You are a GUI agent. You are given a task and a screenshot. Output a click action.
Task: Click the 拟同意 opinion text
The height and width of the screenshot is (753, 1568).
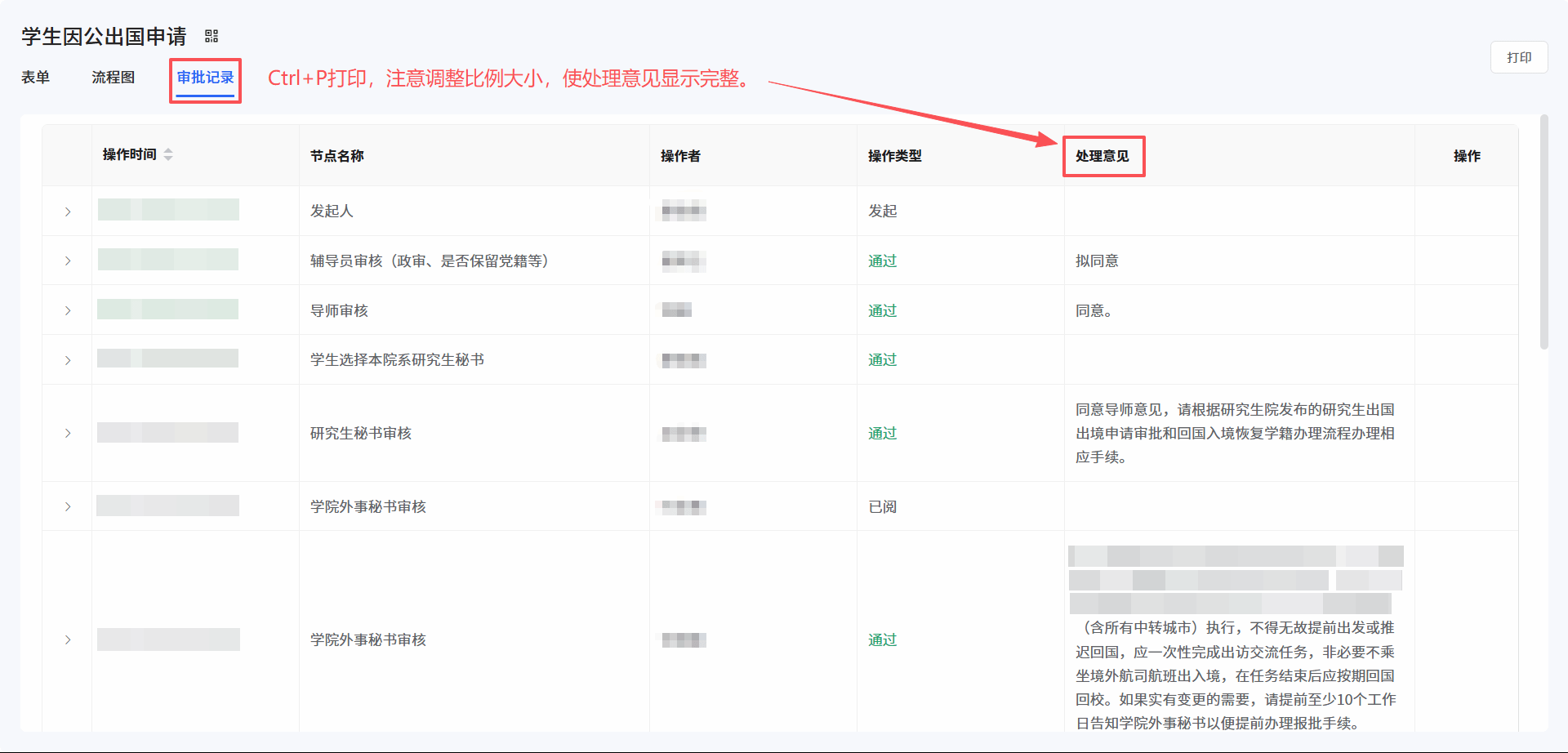(x=1097, y=261)
